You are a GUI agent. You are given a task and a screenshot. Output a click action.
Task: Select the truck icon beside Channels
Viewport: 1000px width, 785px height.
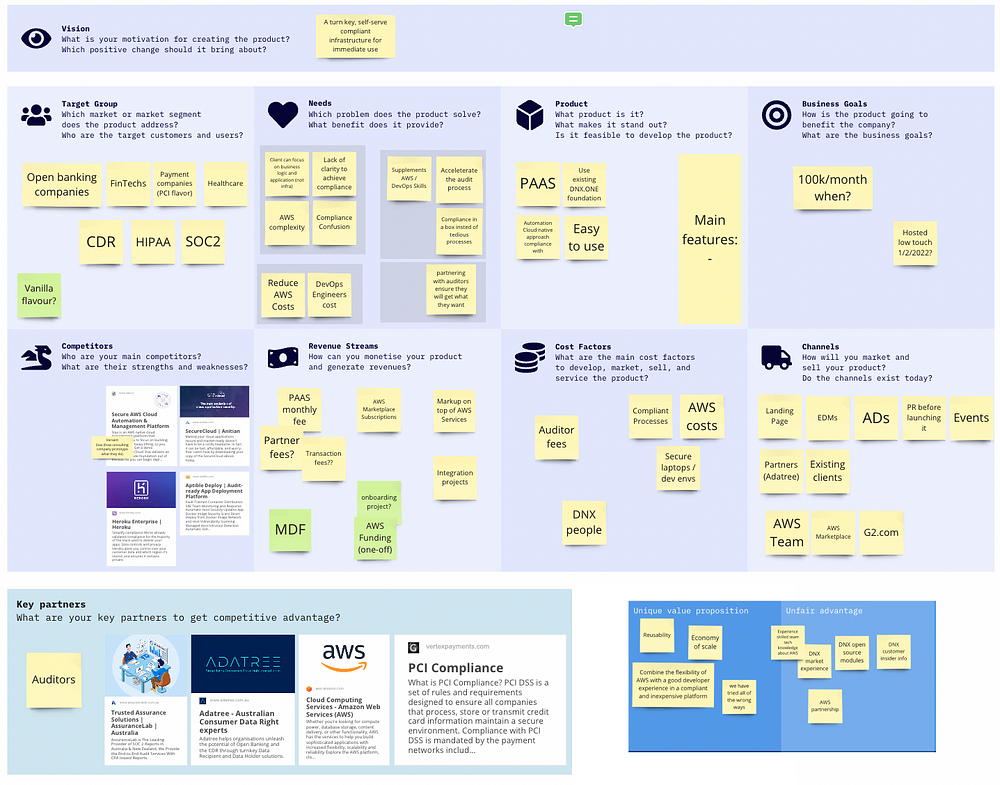pyautogui.click(x=776, y=357)
